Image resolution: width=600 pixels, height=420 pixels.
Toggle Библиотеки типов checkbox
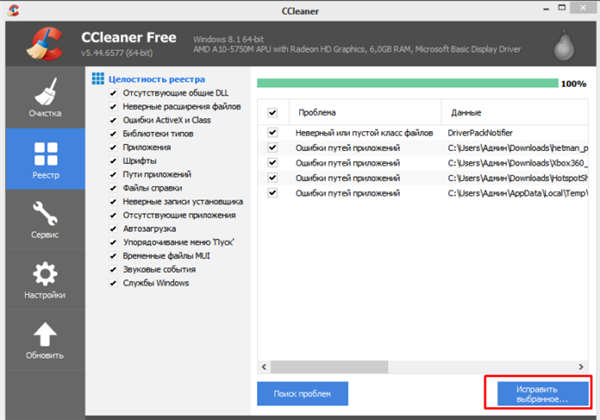click(x=113, y=134)
